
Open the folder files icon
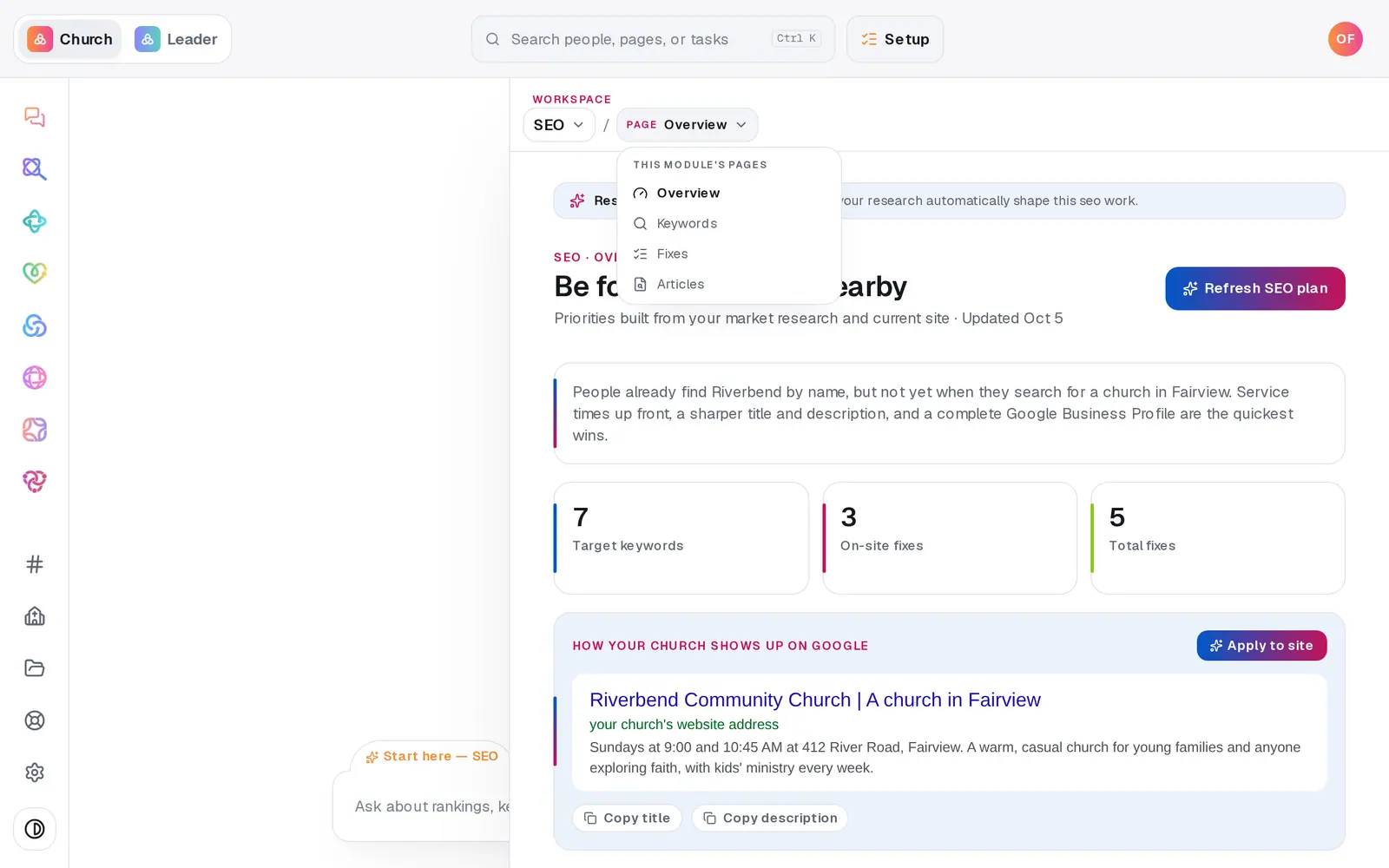tap(35, 668)
